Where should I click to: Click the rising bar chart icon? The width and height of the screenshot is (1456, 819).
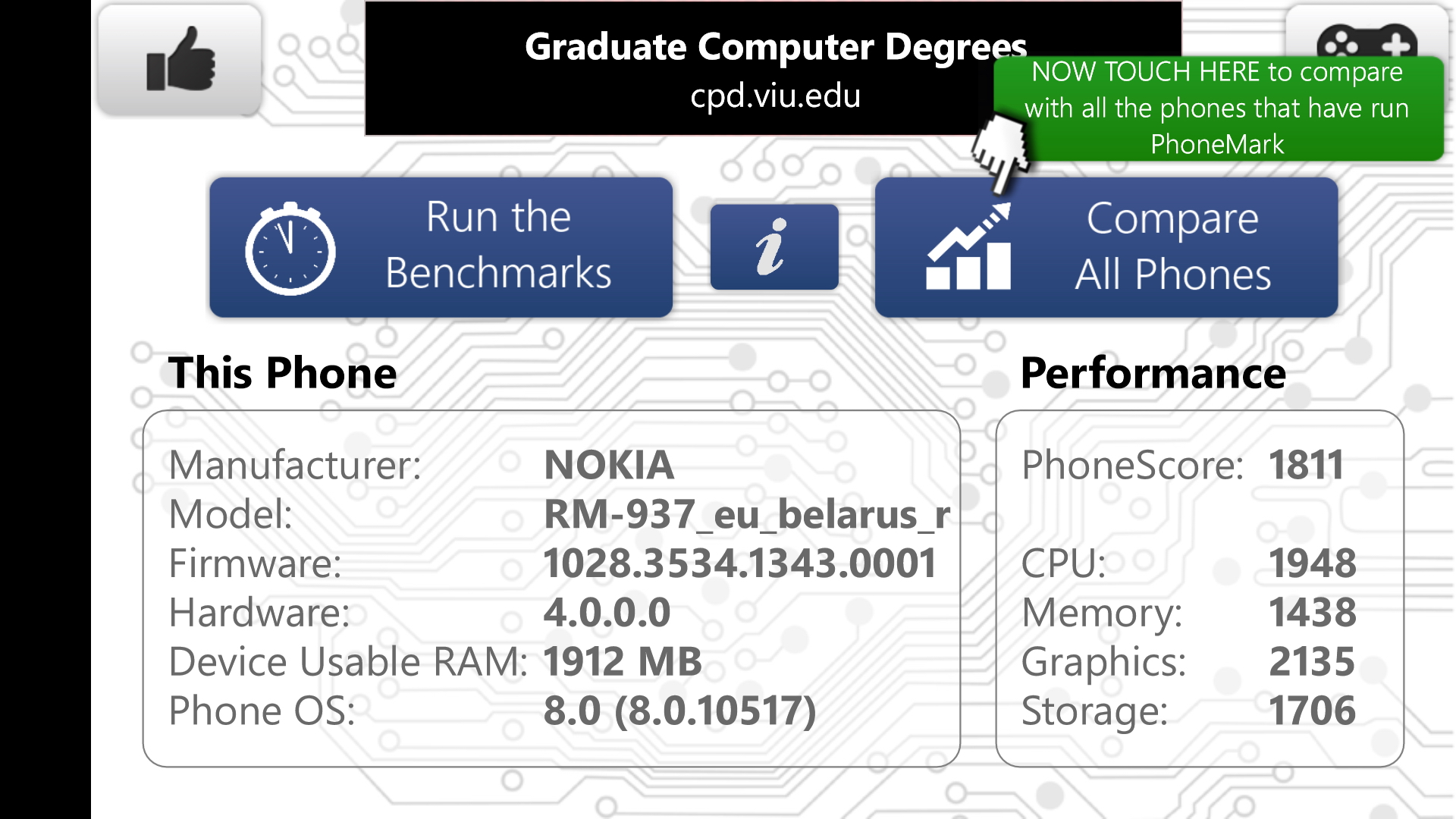(x=968, y=246)
